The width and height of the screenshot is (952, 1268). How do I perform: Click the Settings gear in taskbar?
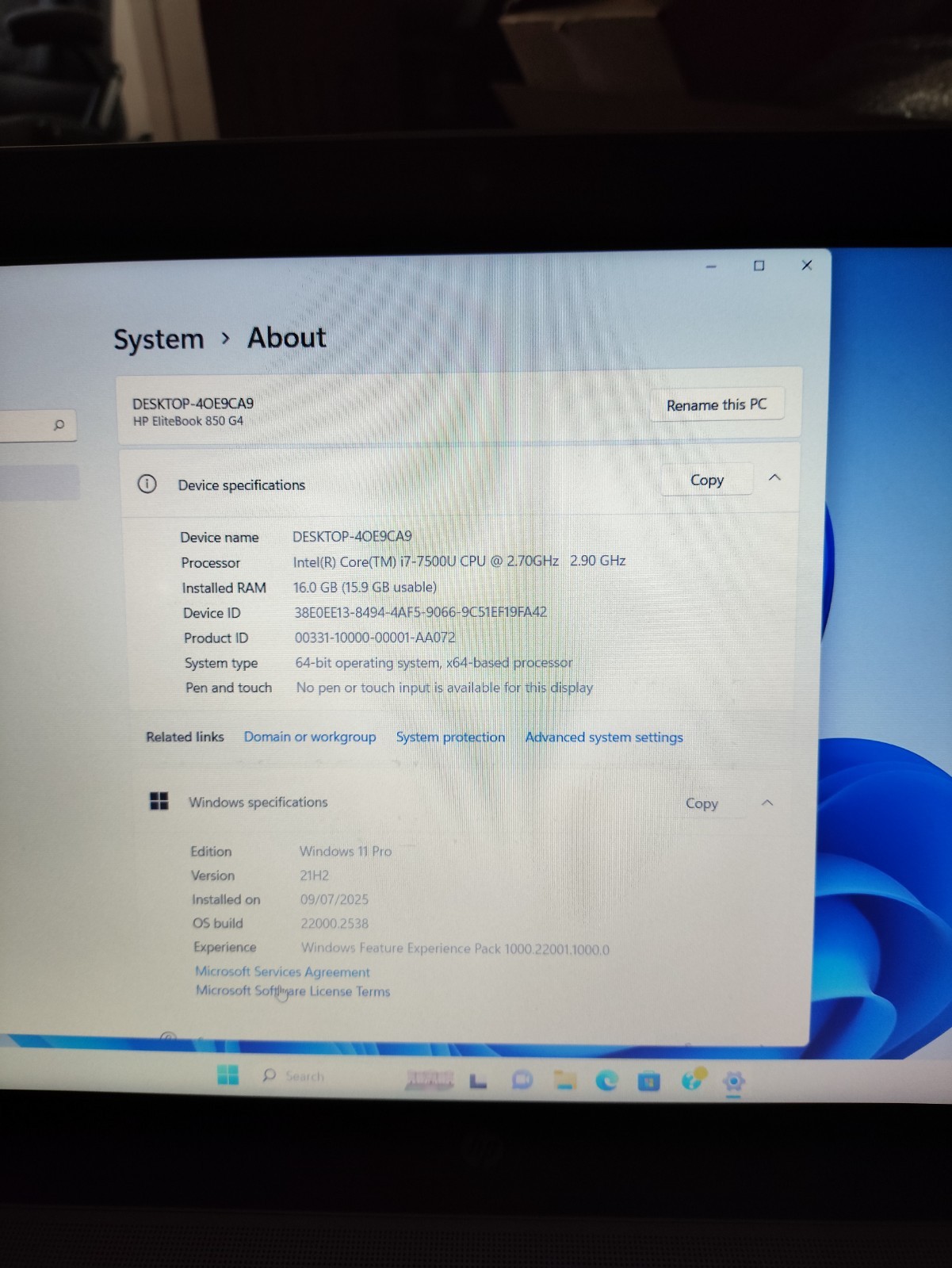click(x=734, y=1081)
